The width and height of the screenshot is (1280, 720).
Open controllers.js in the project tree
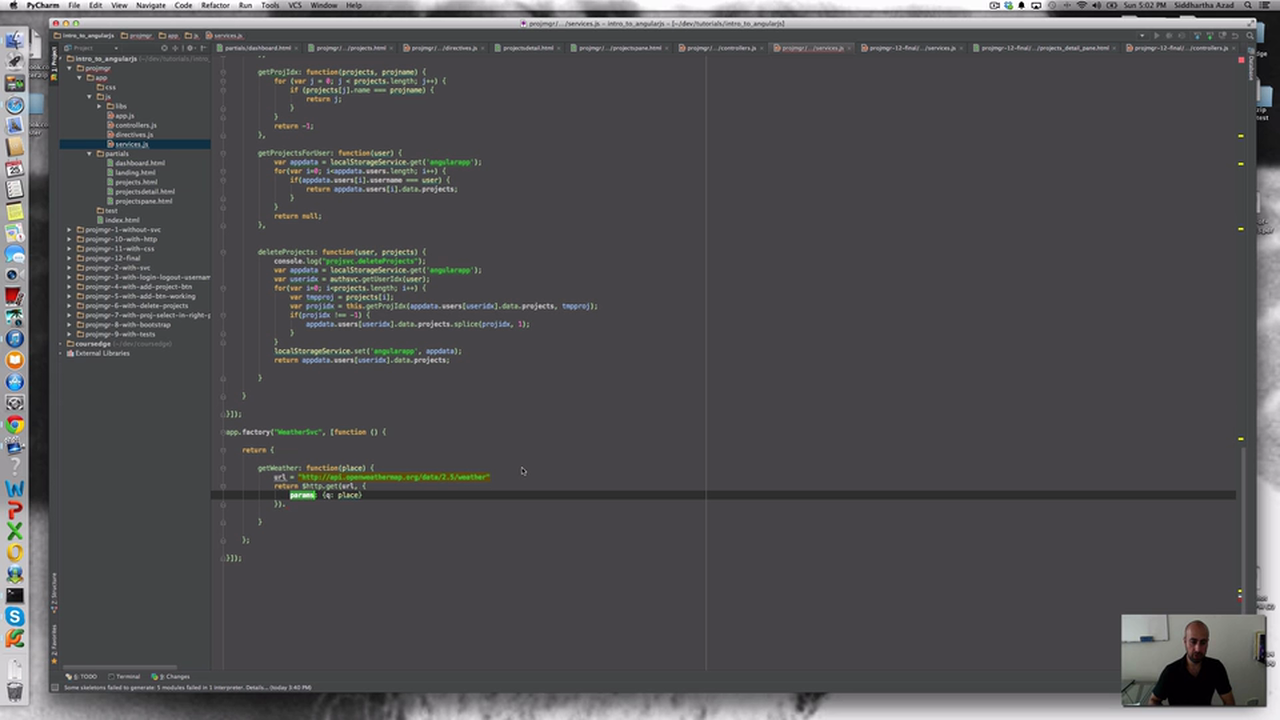135,125
